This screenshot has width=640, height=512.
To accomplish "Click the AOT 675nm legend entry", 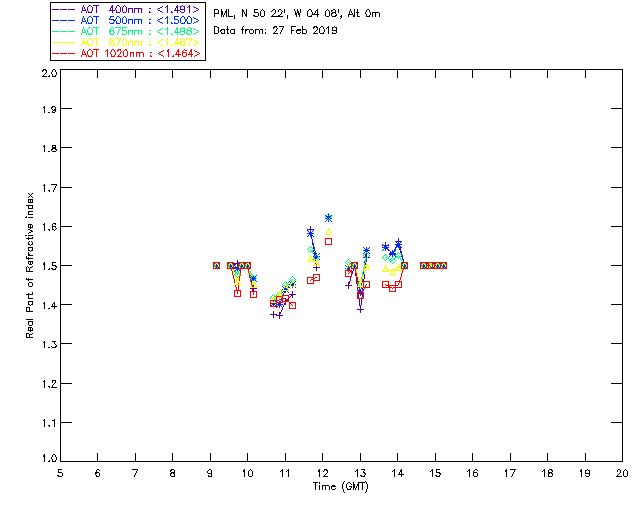I will click(126, 31).
